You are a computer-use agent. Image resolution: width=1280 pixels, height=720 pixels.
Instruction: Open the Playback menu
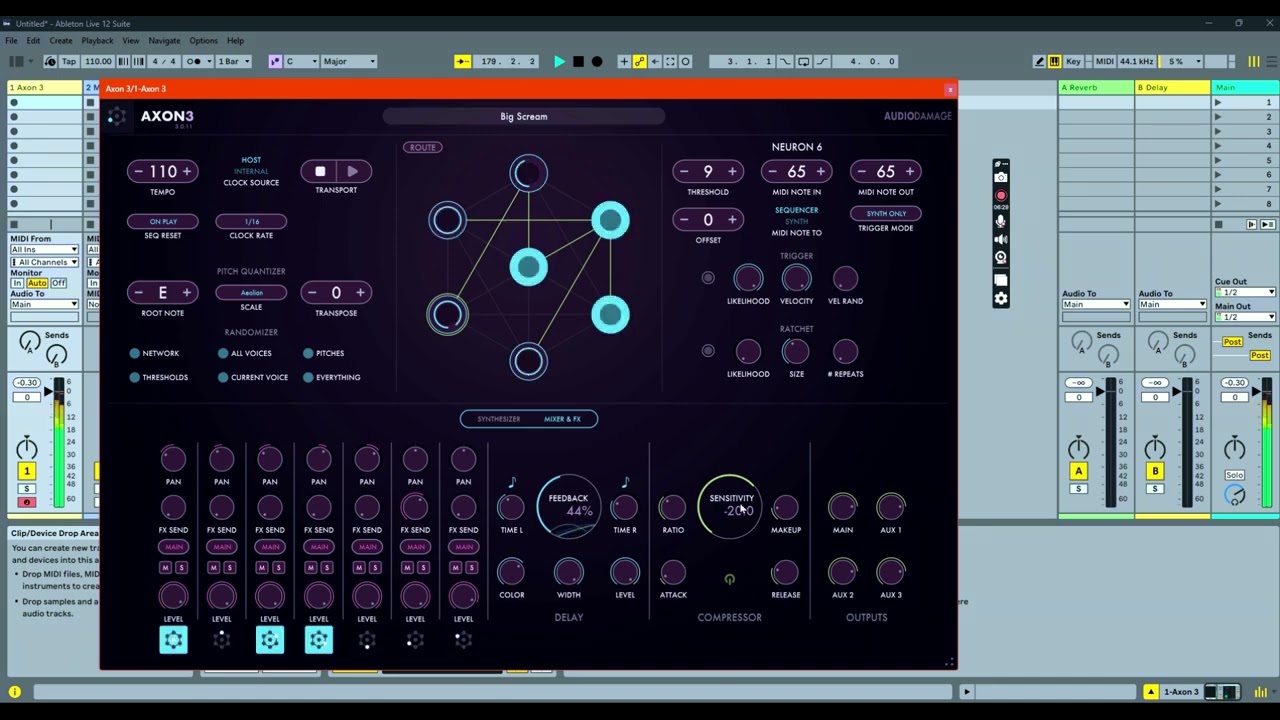pyautogui.click(x=97, y=41)
